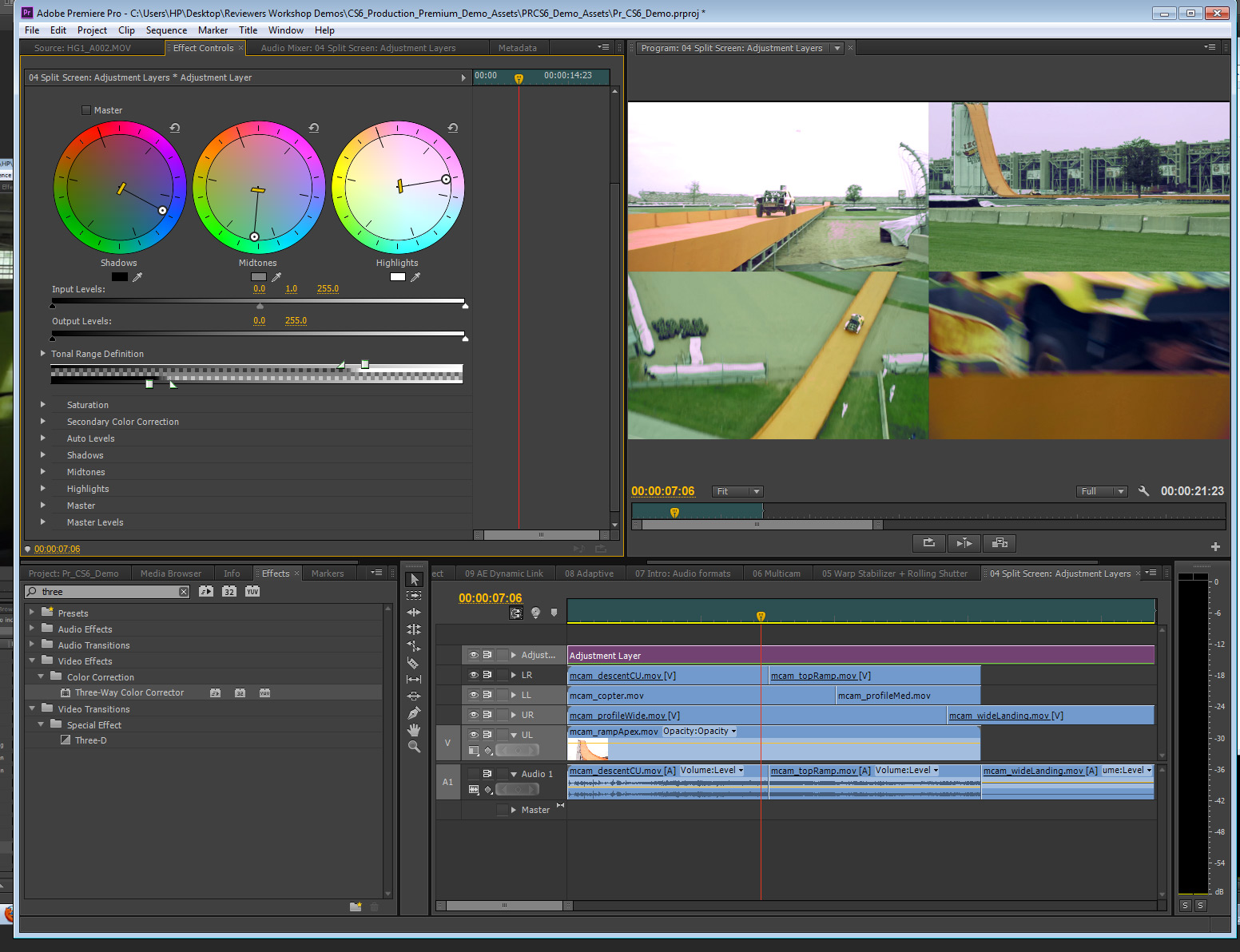Switch to the Media Browser tab
The width and height of the screenshot is (1240, 952).
[x=171, y=573]
